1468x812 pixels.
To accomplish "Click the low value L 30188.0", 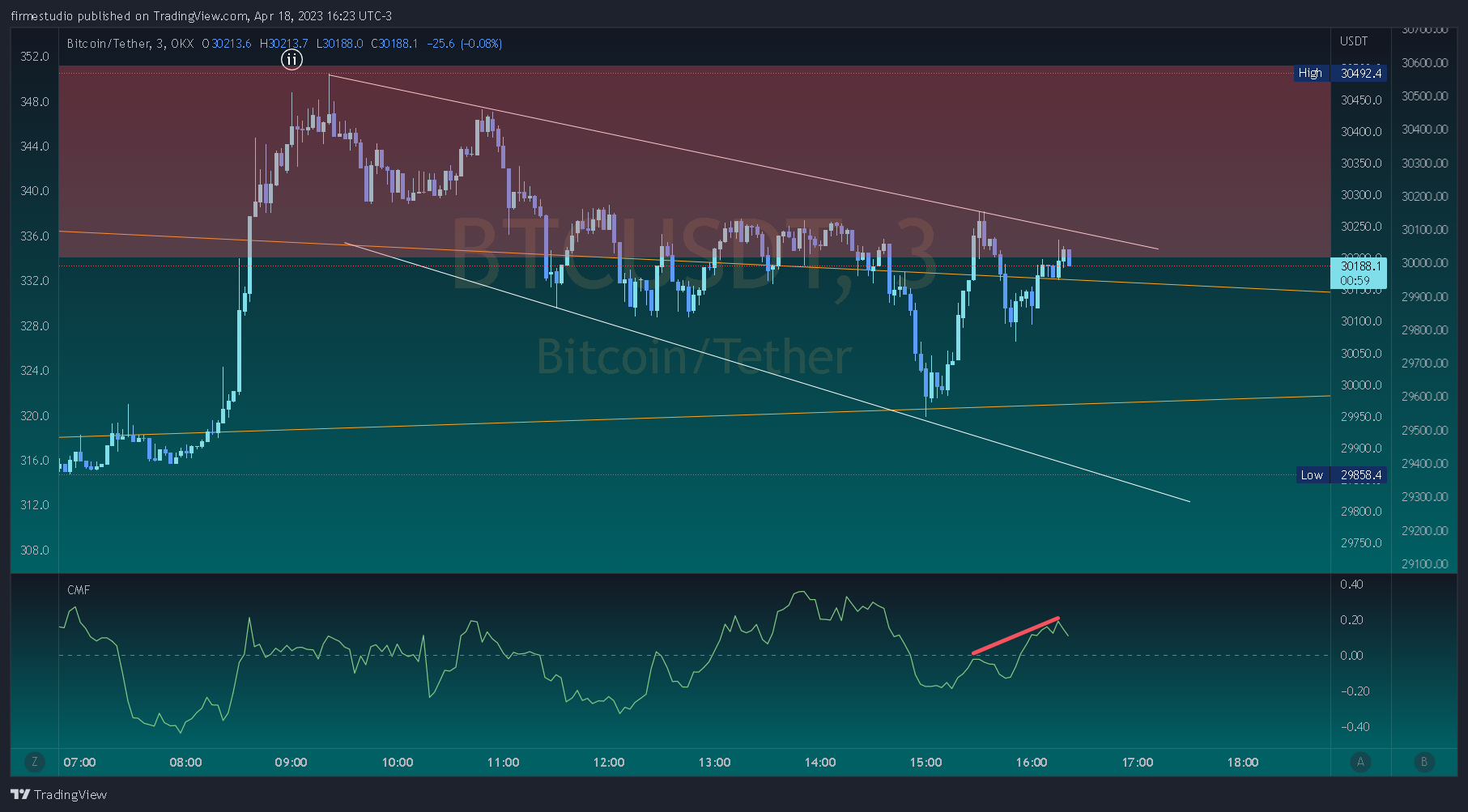I will [x=339, y=44].
